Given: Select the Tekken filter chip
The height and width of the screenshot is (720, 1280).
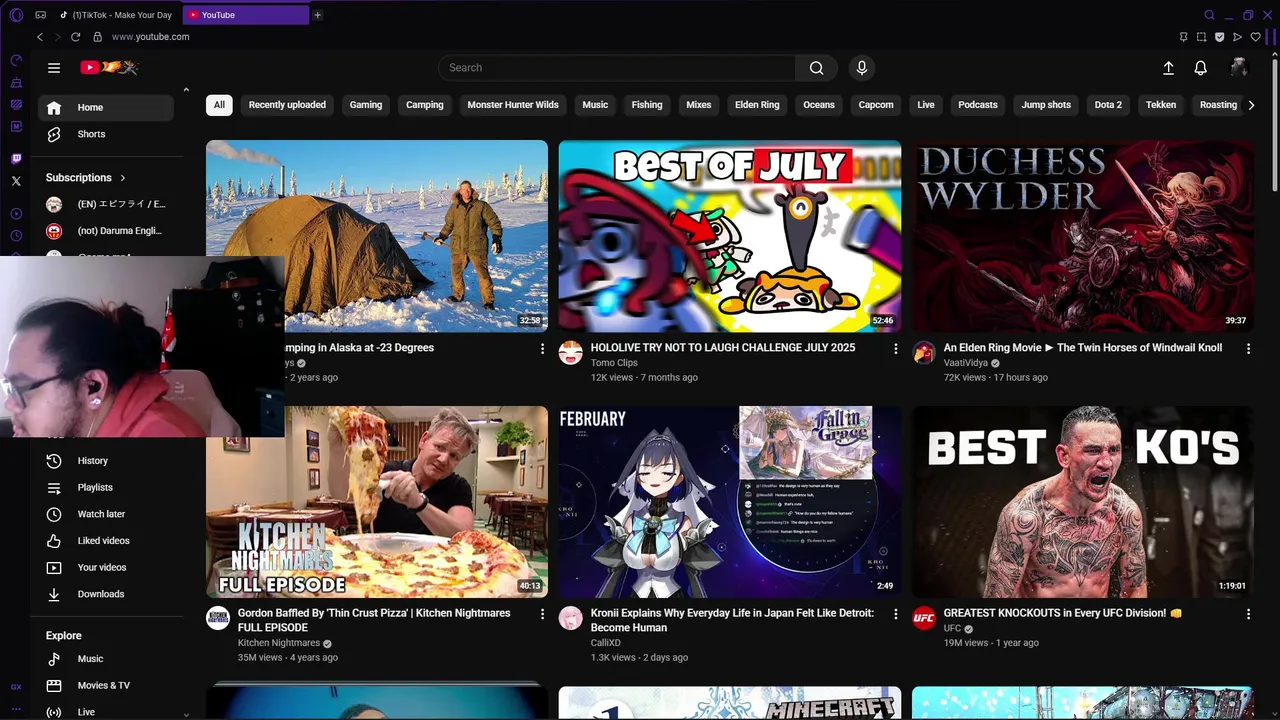Looking at the screenshot, I should coord(1161,105).
